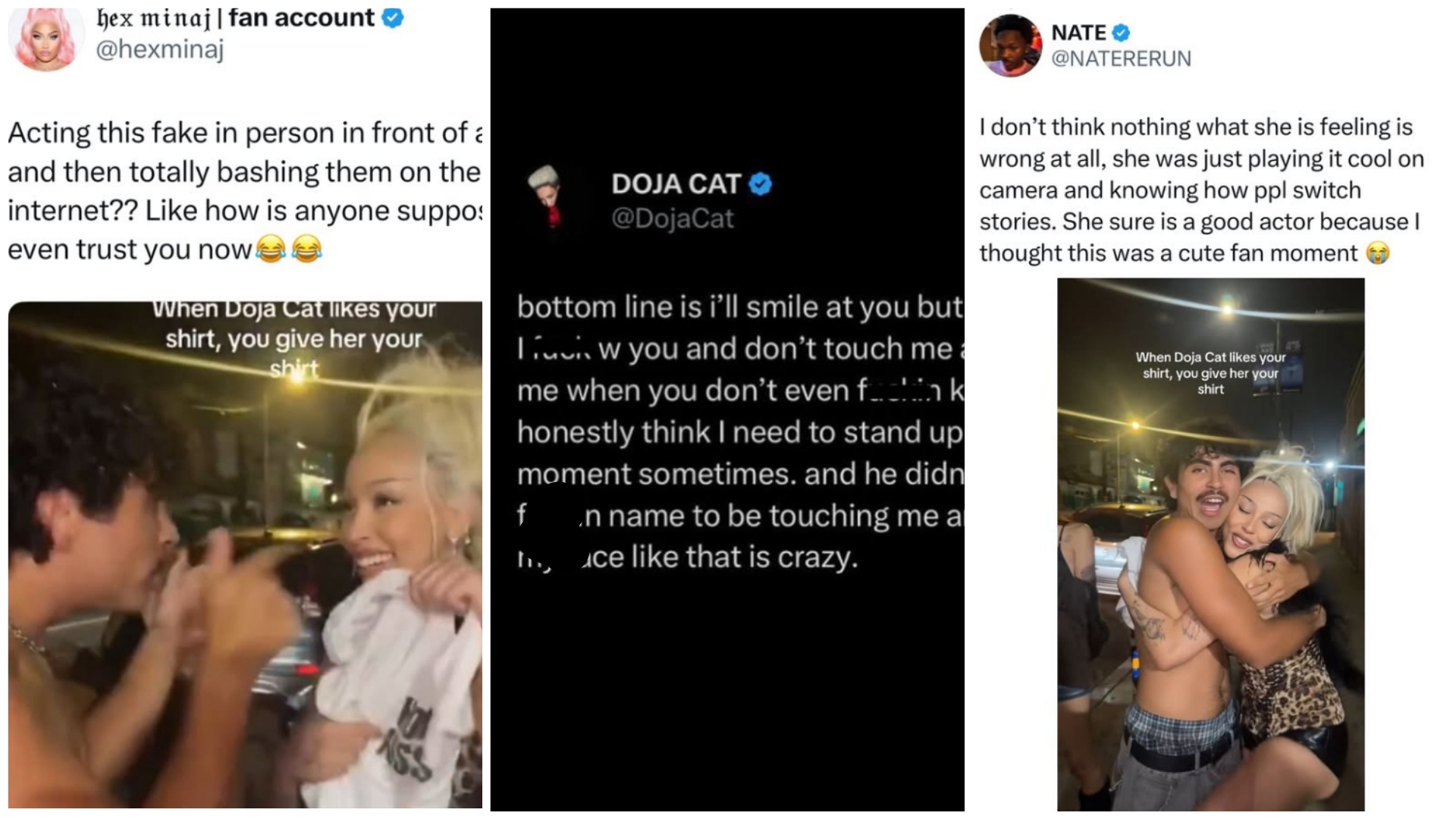Open the @DojaCat handle link
The width and height of the screenshot is (1456, 819).
click(x=673, y=218)
